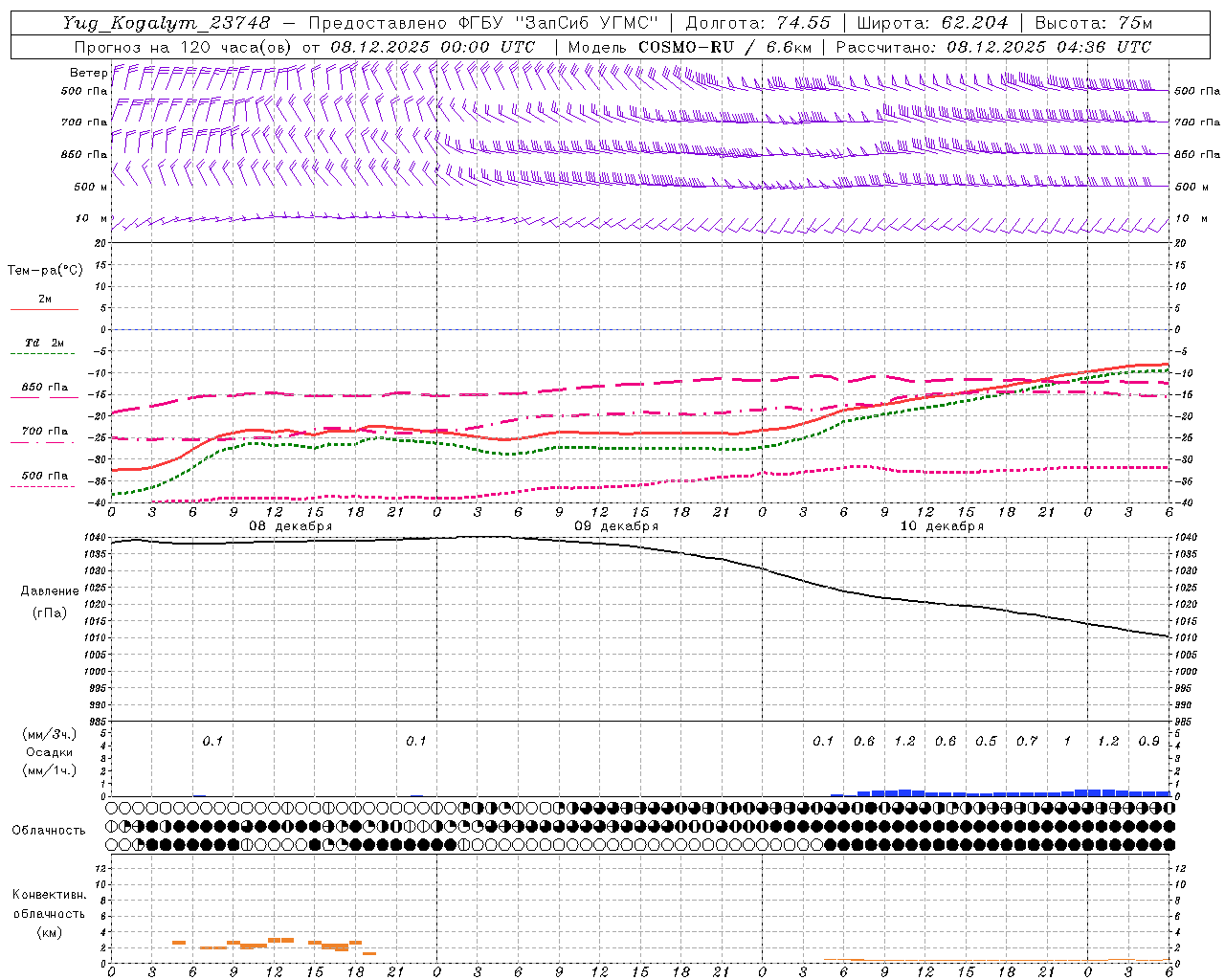Click the Модель COSMO-RU / 6.6км label
The width and height of the screenshot is (1225, 980).
(x=689, y=46)
